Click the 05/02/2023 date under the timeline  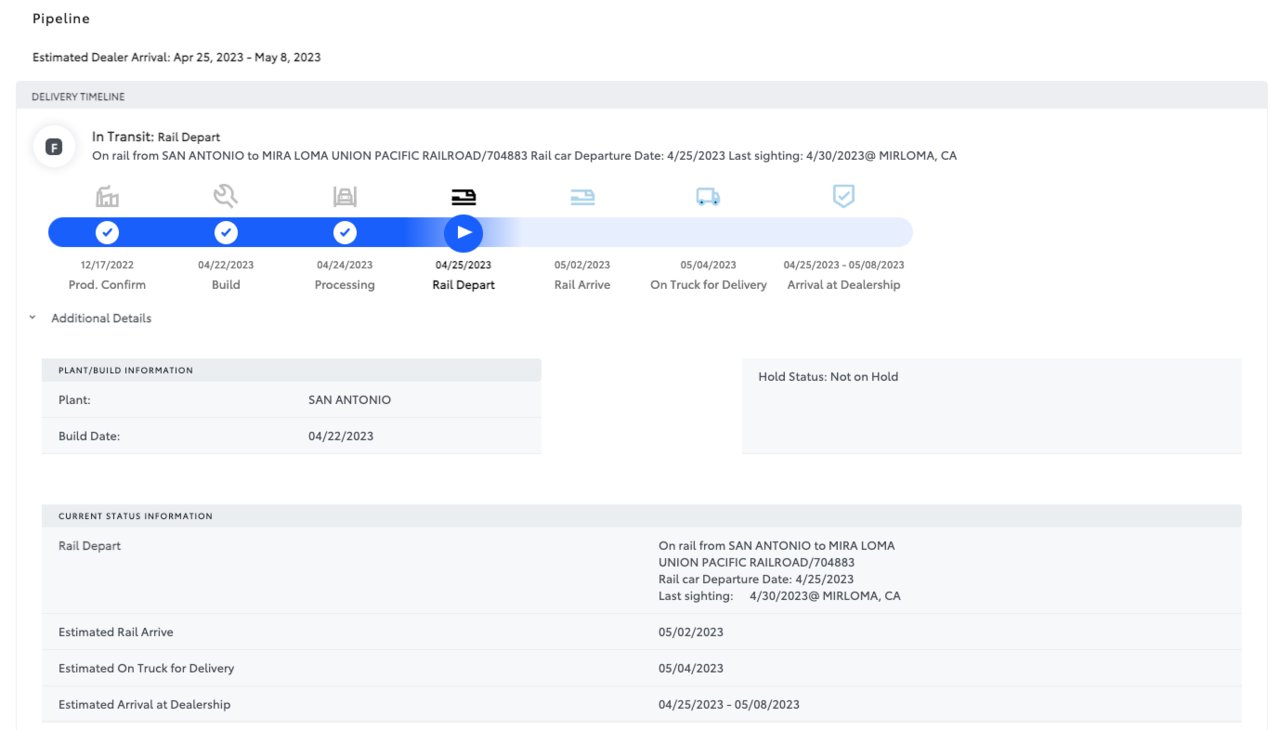pos(582,265)
